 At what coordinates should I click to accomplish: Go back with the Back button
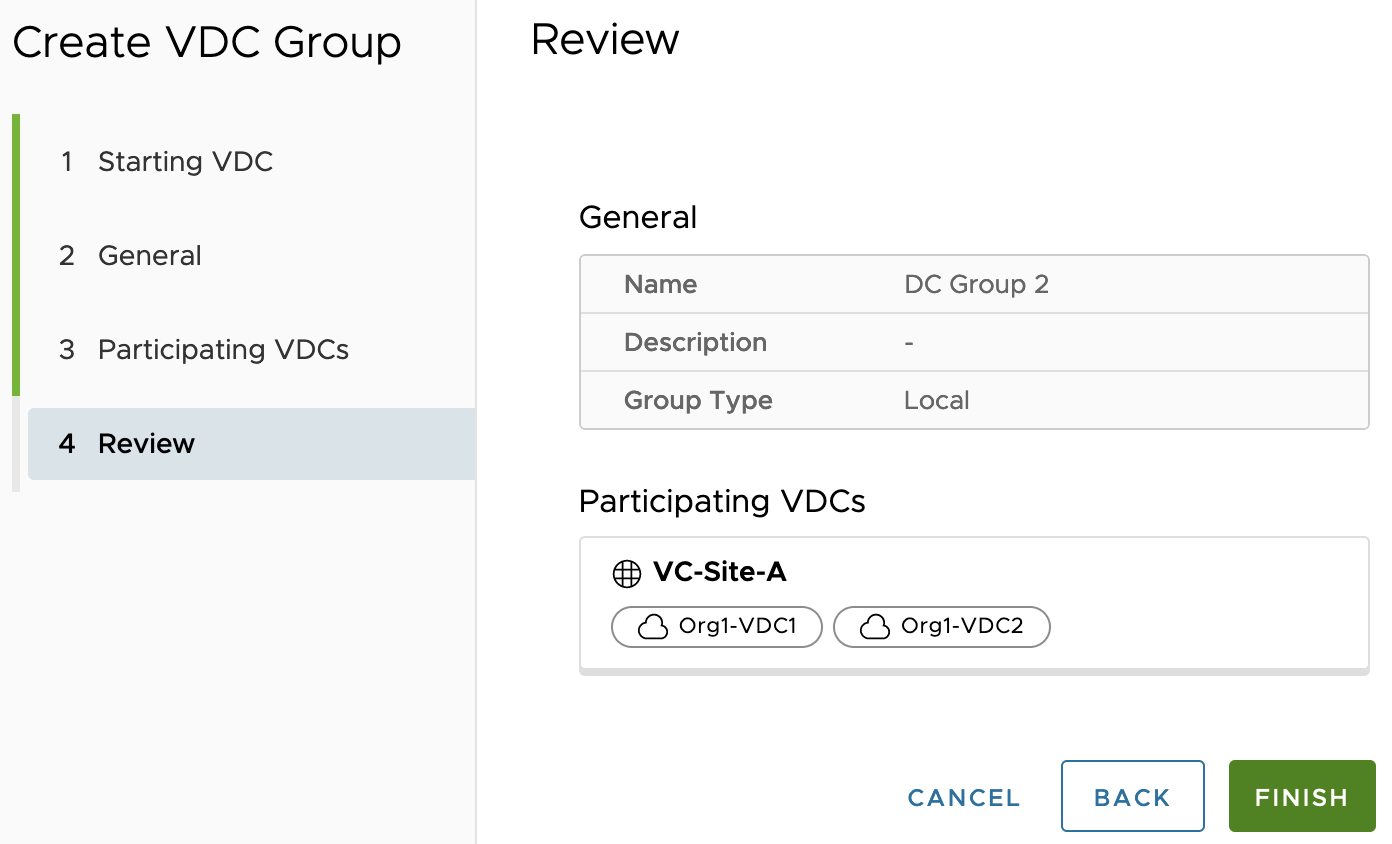[x=1132, y=797]
